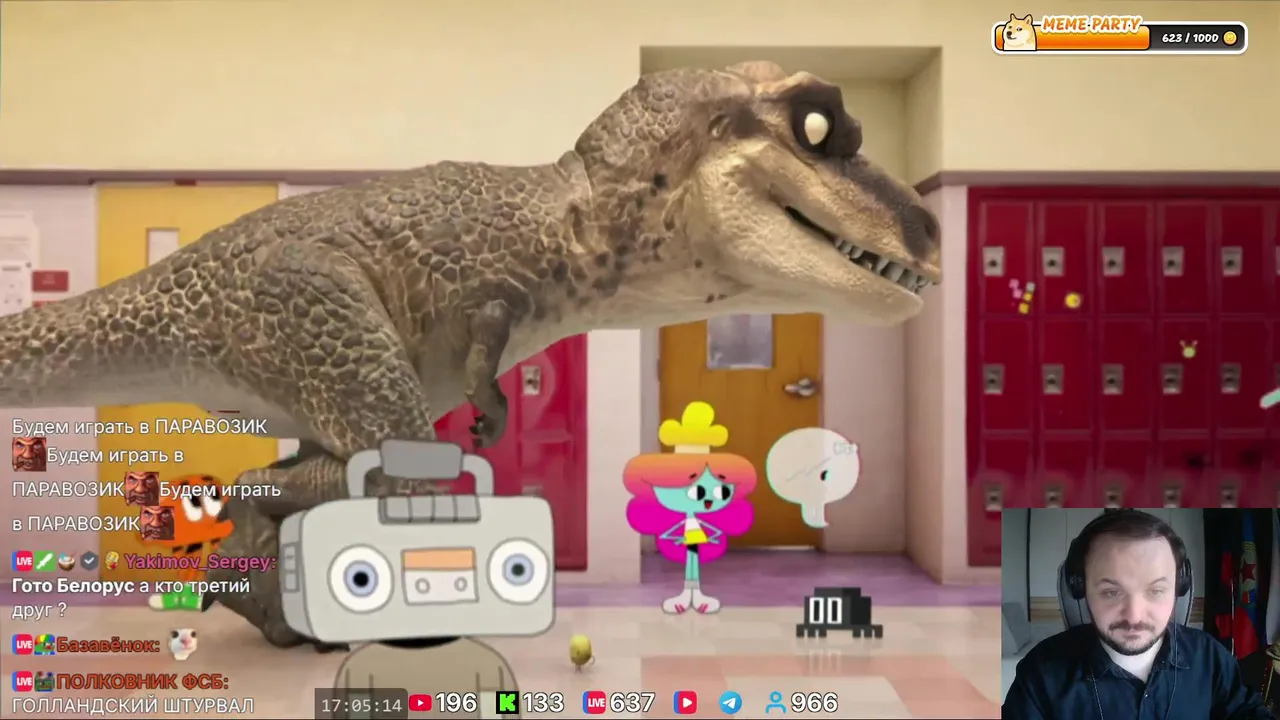This screenshot has width=1280, height=720.
Task: Click the MEME PARTY title text
Action: click(x=1091, y=24)
